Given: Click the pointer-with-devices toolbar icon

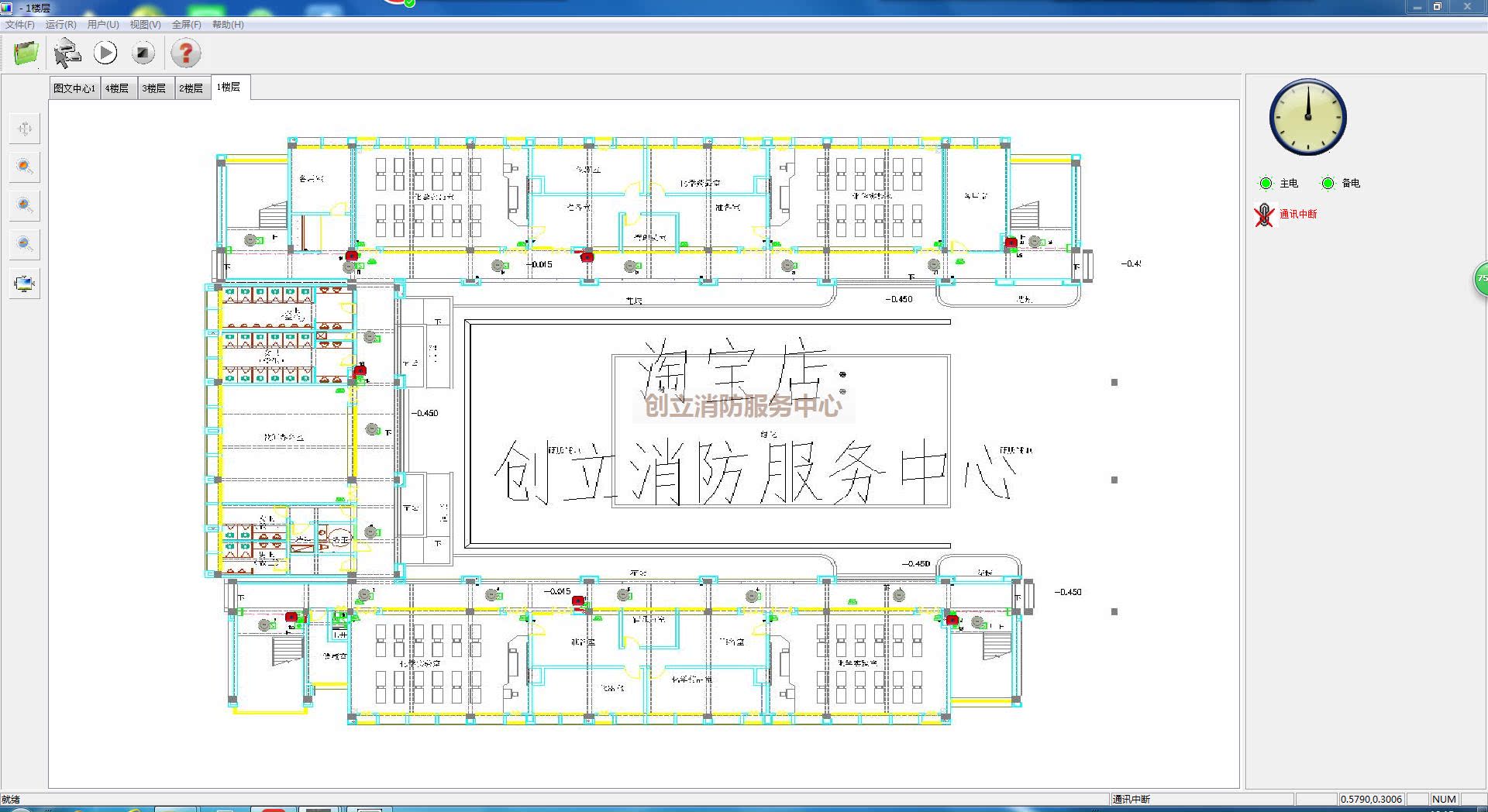Looking at the screenshot, I should 67,53.
